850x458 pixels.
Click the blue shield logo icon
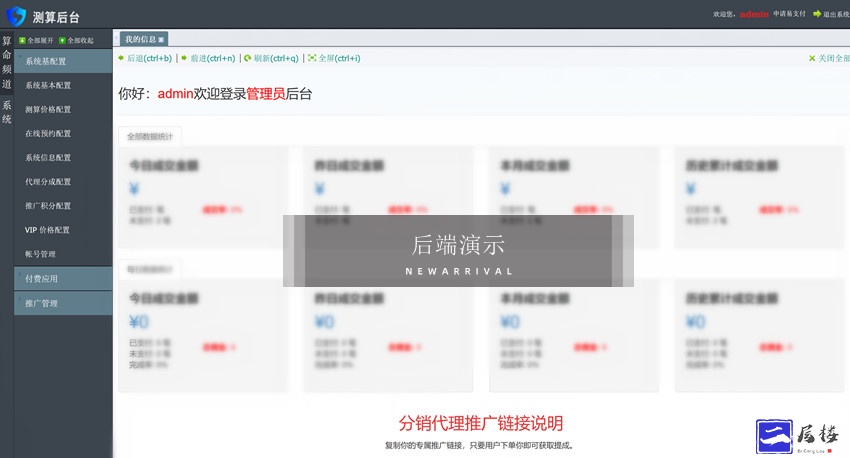click(16, 16)
